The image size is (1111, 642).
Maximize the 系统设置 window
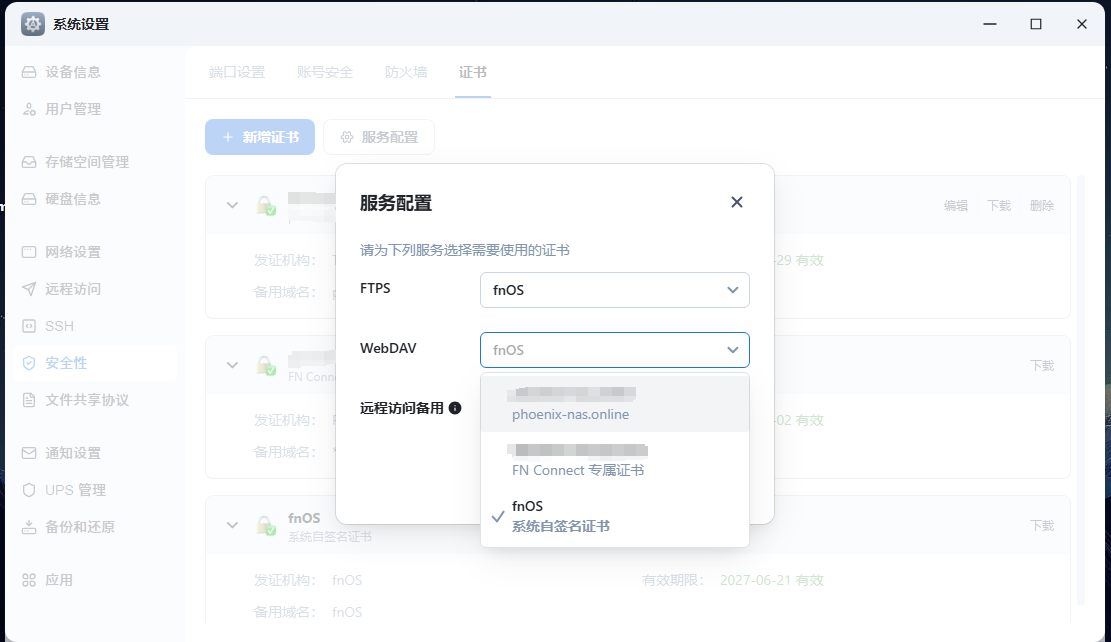pos(1036,24)
